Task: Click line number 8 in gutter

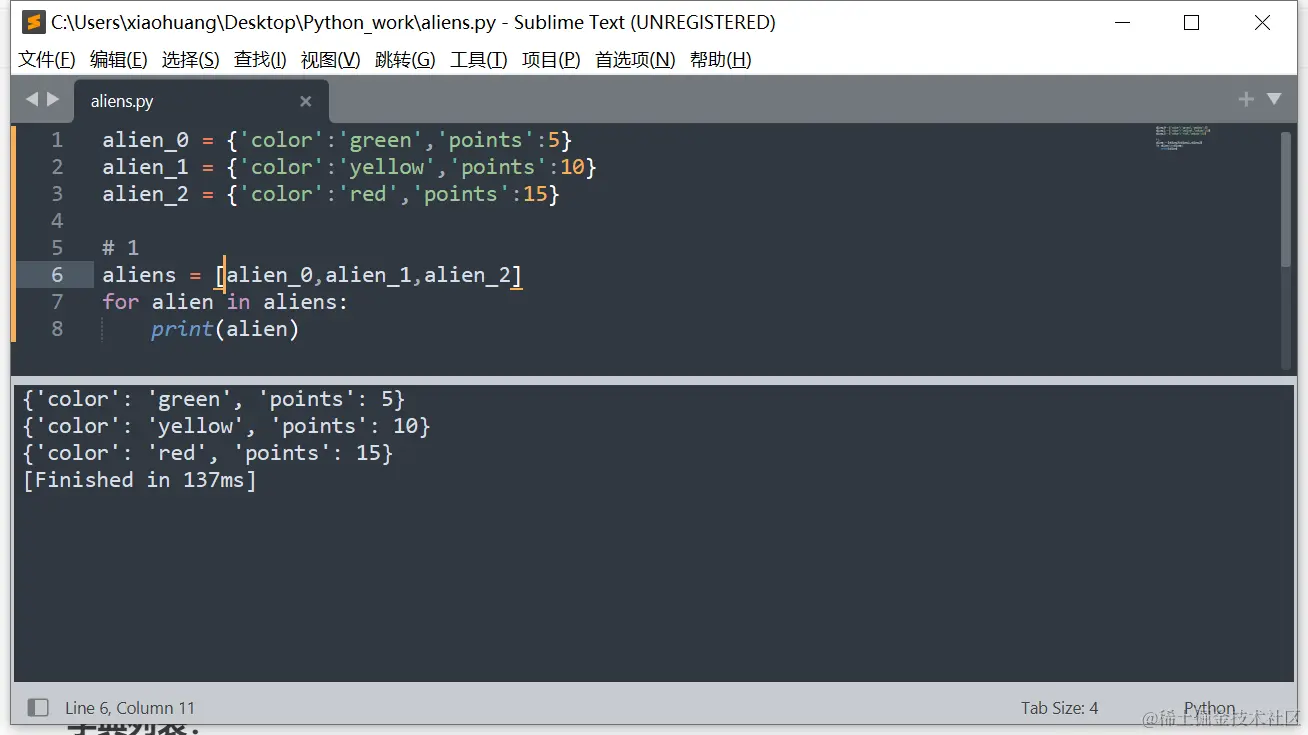Action: [x=57, y=329]
